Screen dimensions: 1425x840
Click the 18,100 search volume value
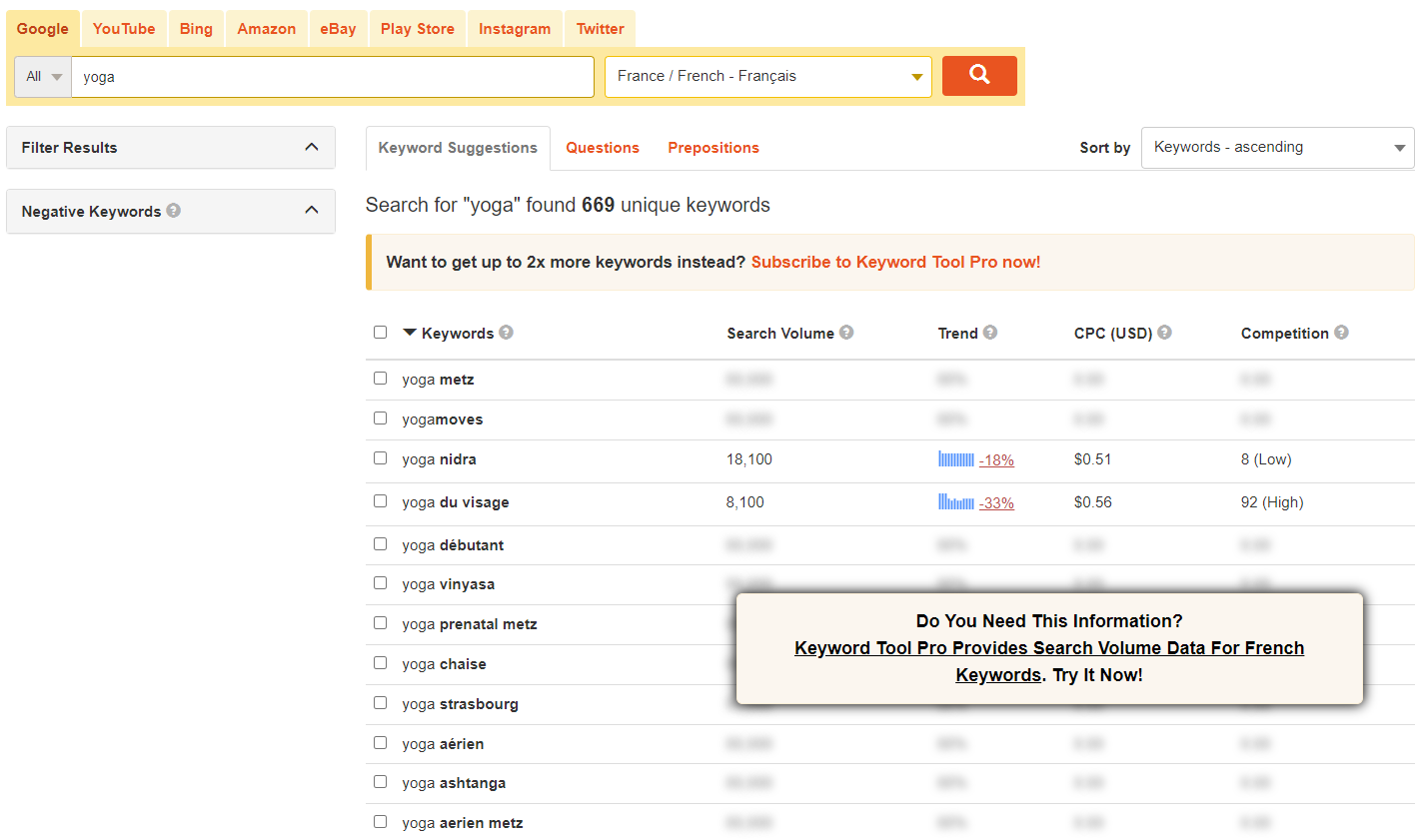(x=749, y=459)
